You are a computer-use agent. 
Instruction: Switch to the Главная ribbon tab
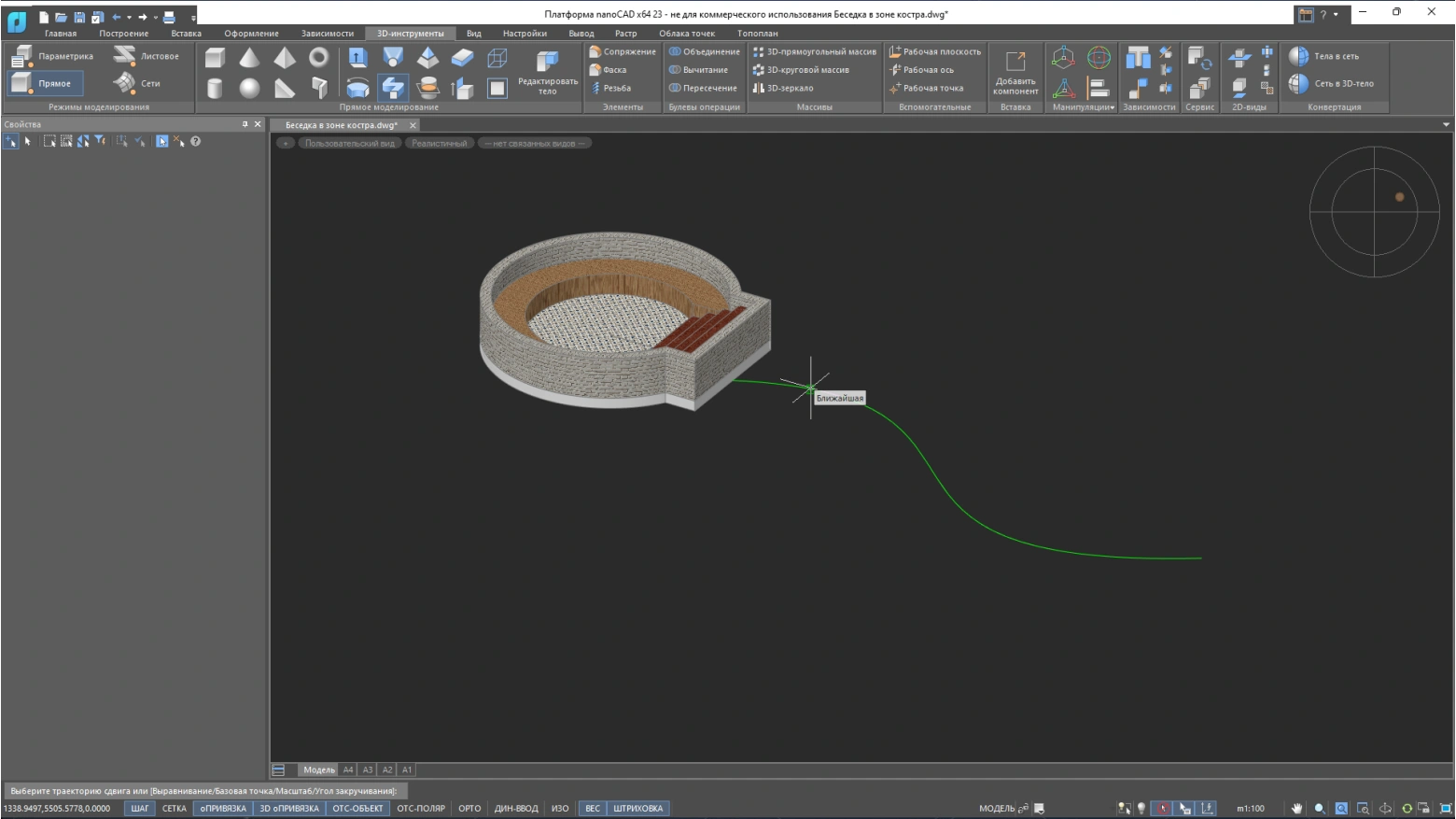(61, 34)
